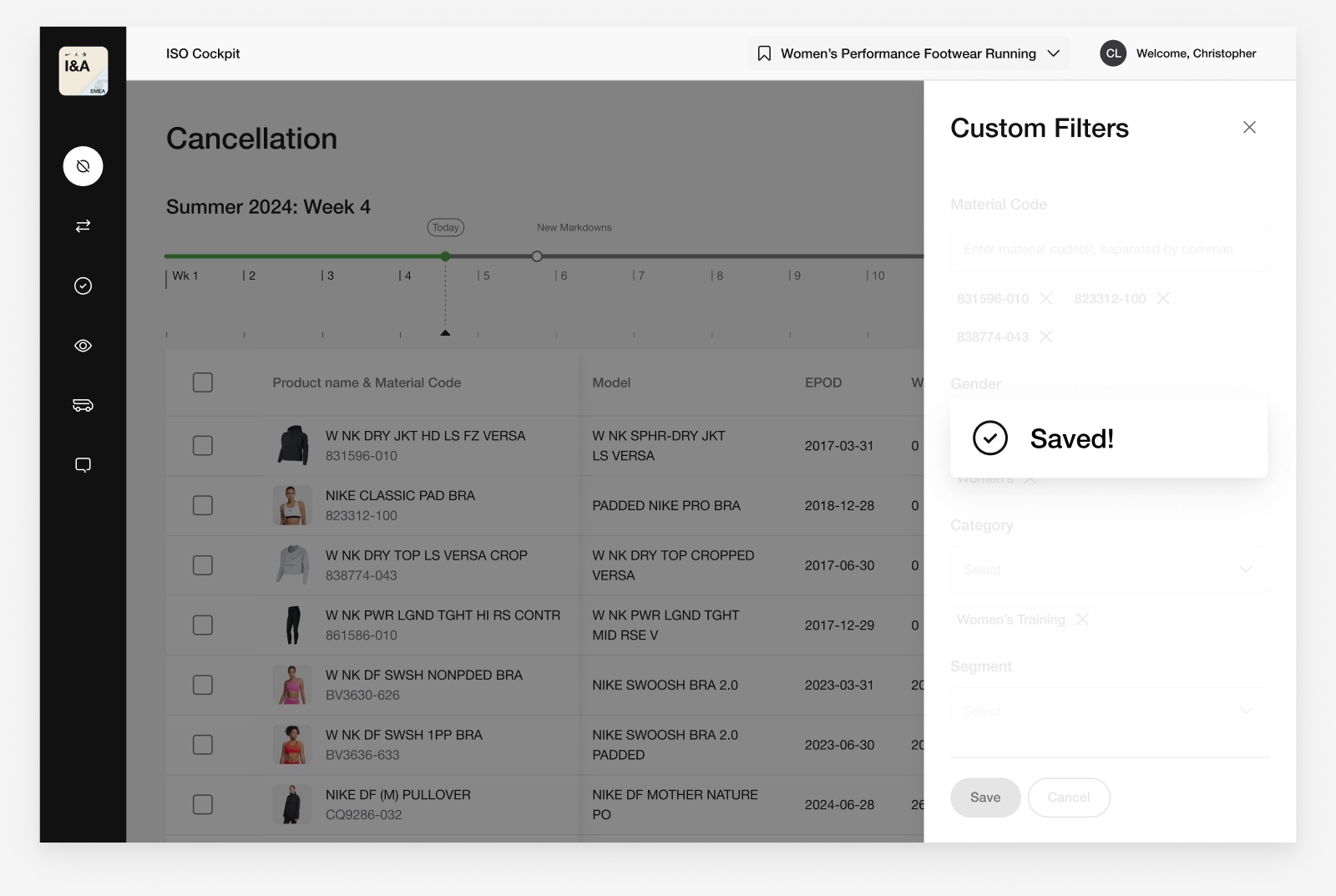Viewport: 1336px width, 896px height.
Task: Click model NIKE DF MOTHER NATURE PO
Action: [676, 804]
